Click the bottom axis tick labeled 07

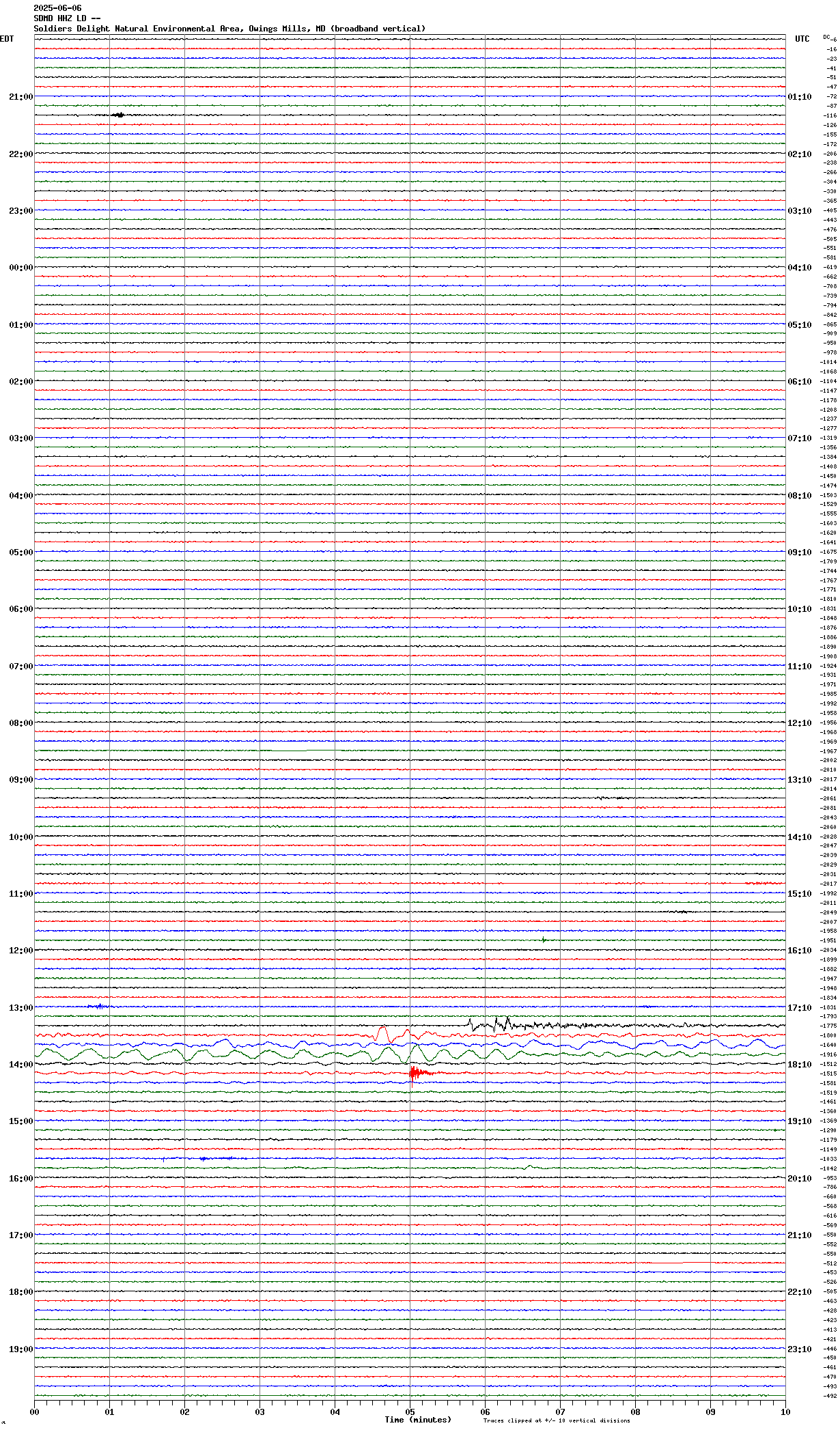coord(560,1412)
